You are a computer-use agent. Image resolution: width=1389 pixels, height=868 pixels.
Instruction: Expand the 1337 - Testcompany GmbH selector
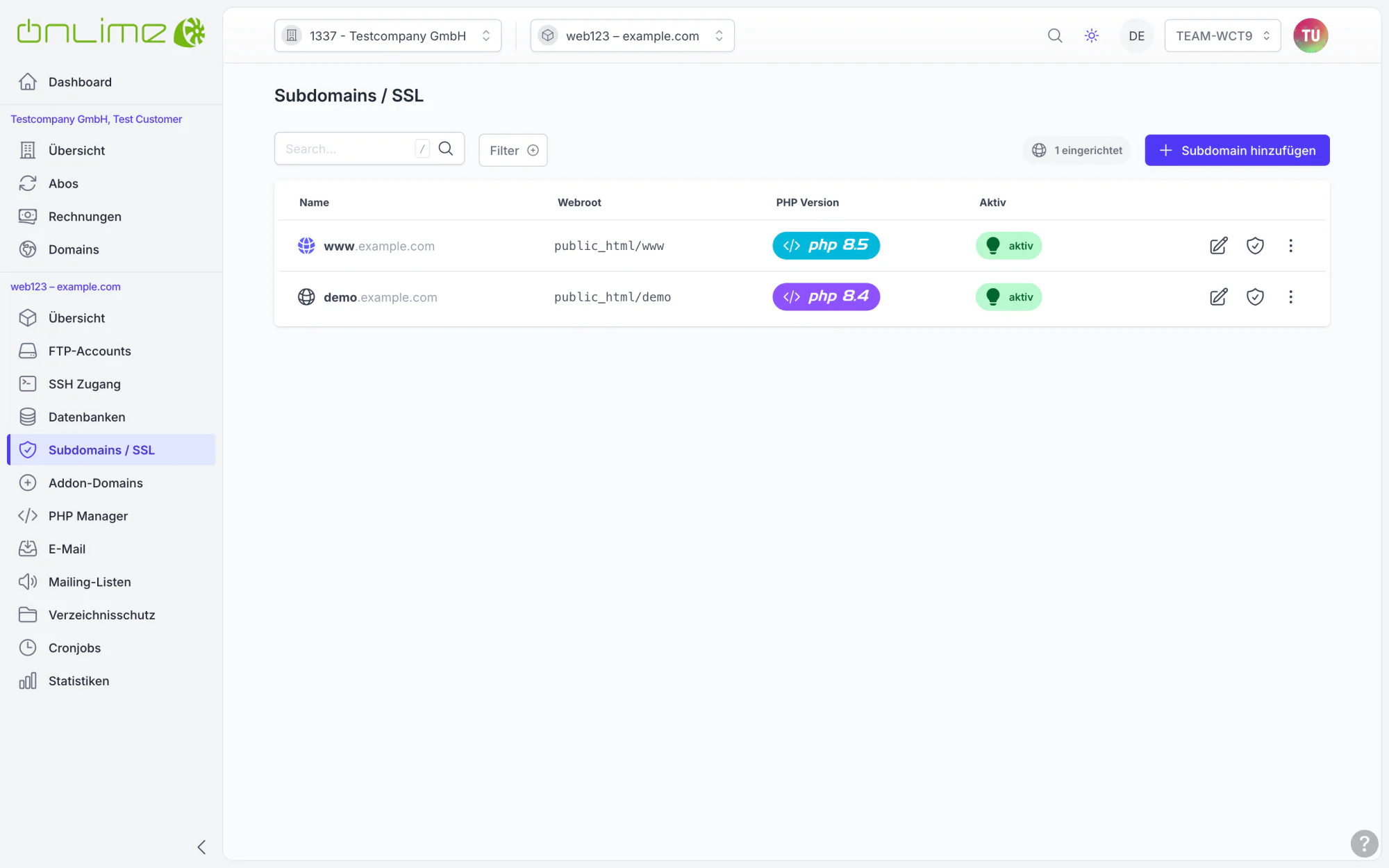[388, 35]
